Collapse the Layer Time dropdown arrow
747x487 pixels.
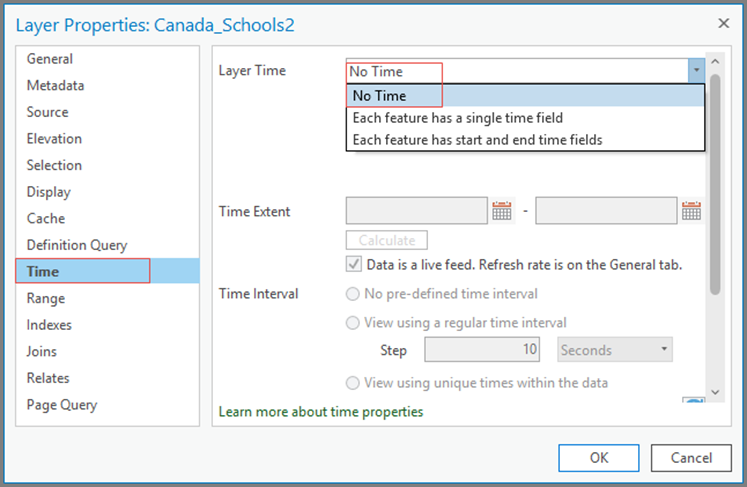point(697,71)
